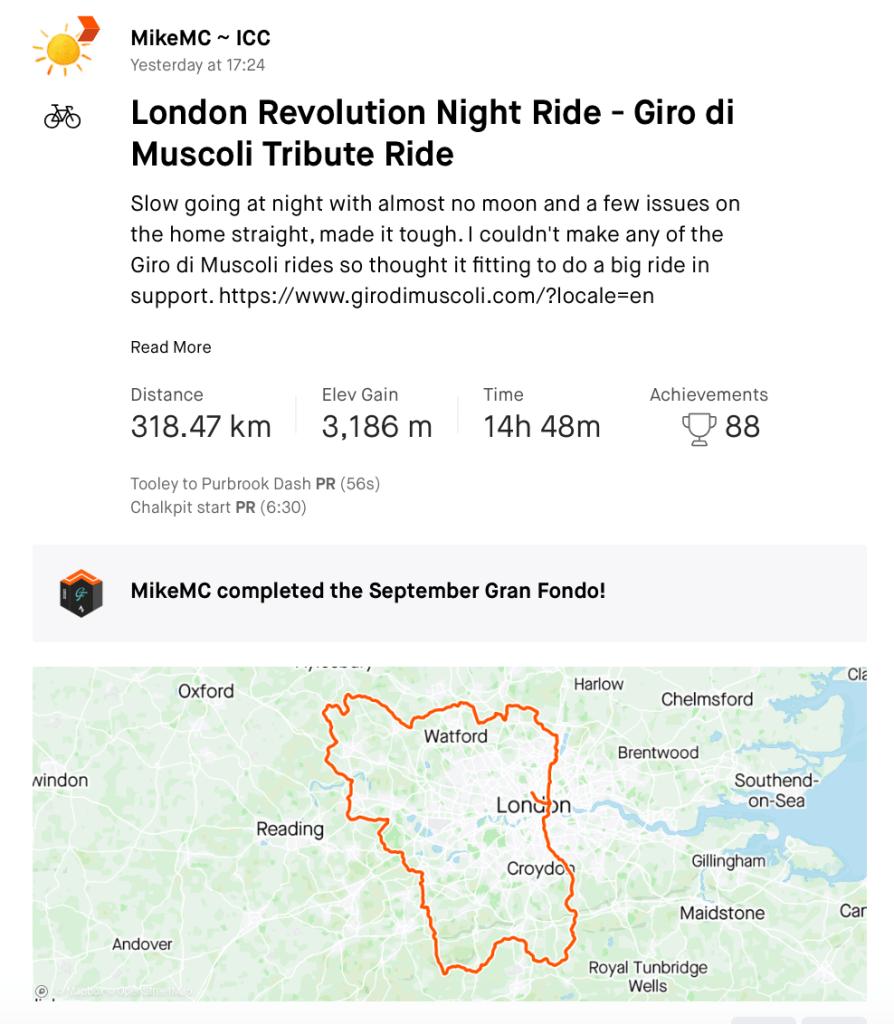
Task: Open Chalkpit start PR segment
Action: coord(181,507)
